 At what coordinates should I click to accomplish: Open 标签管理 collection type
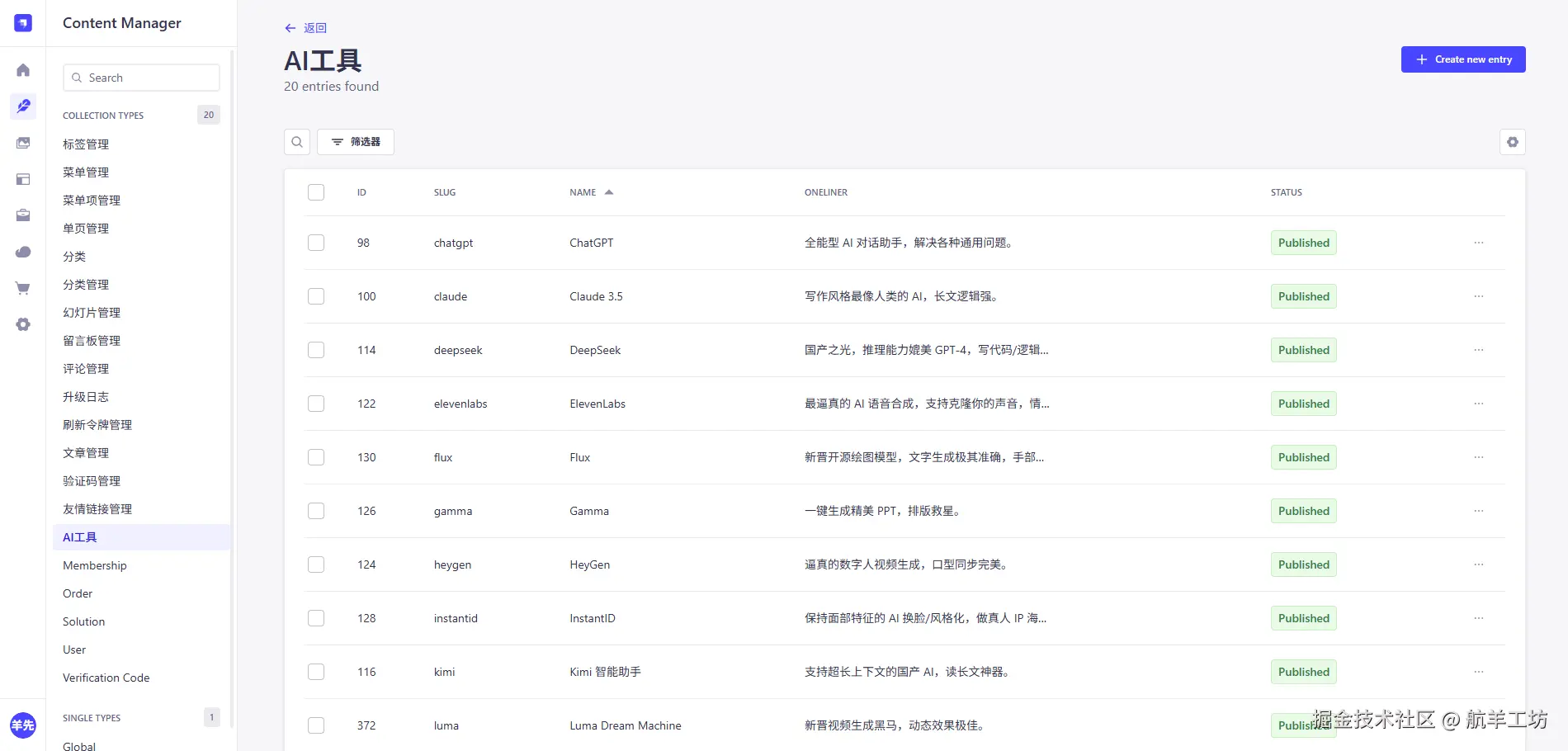point(86,144)
